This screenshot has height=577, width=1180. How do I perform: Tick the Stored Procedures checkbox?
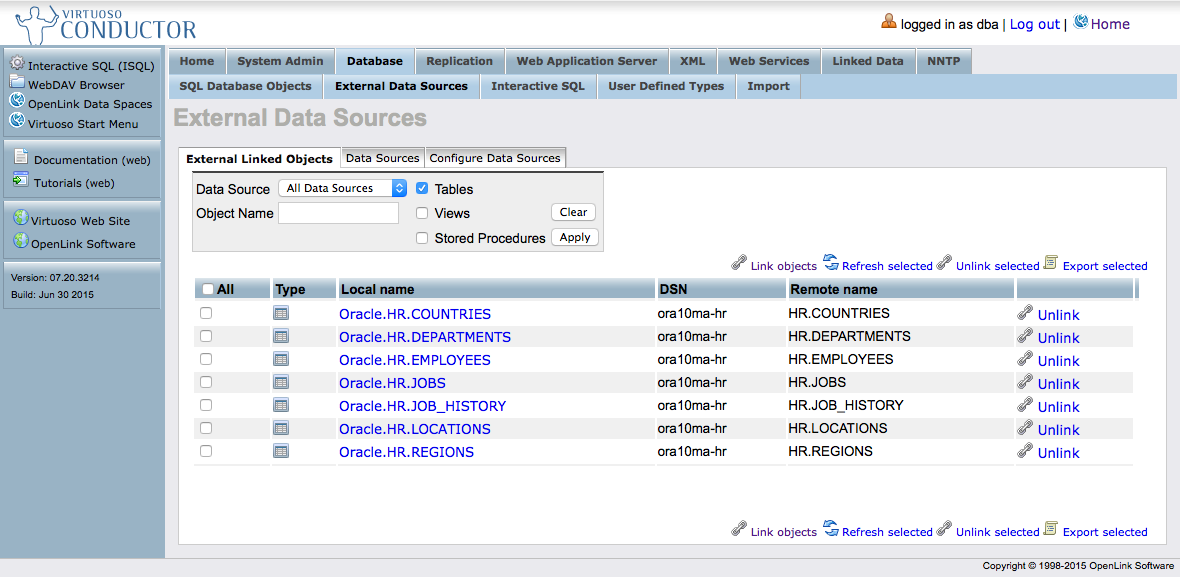click(x=422, y=238)
